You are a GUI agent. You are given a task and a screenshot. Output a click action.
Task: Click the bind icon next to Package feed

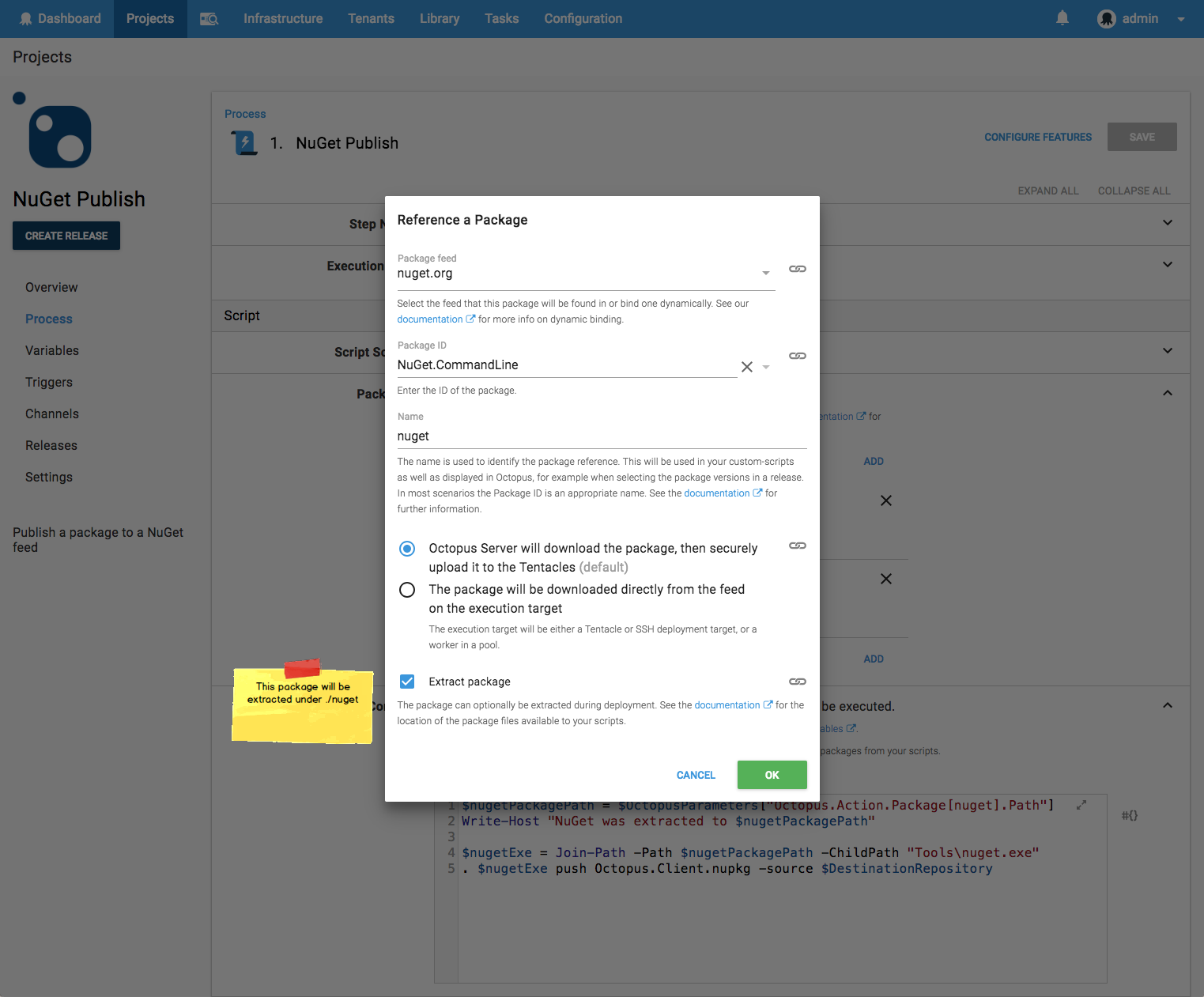[797, 269]
